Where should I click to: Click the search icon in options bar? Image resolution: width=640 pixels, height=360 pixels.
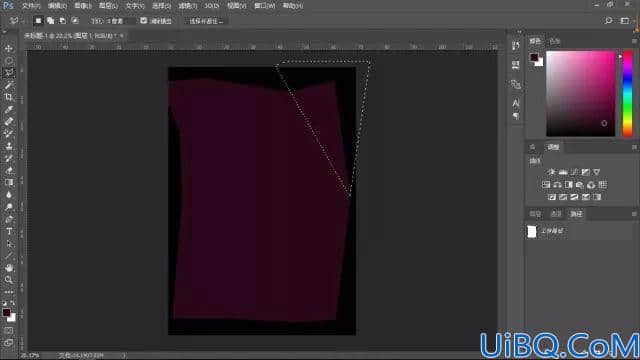tap(609, 20)
